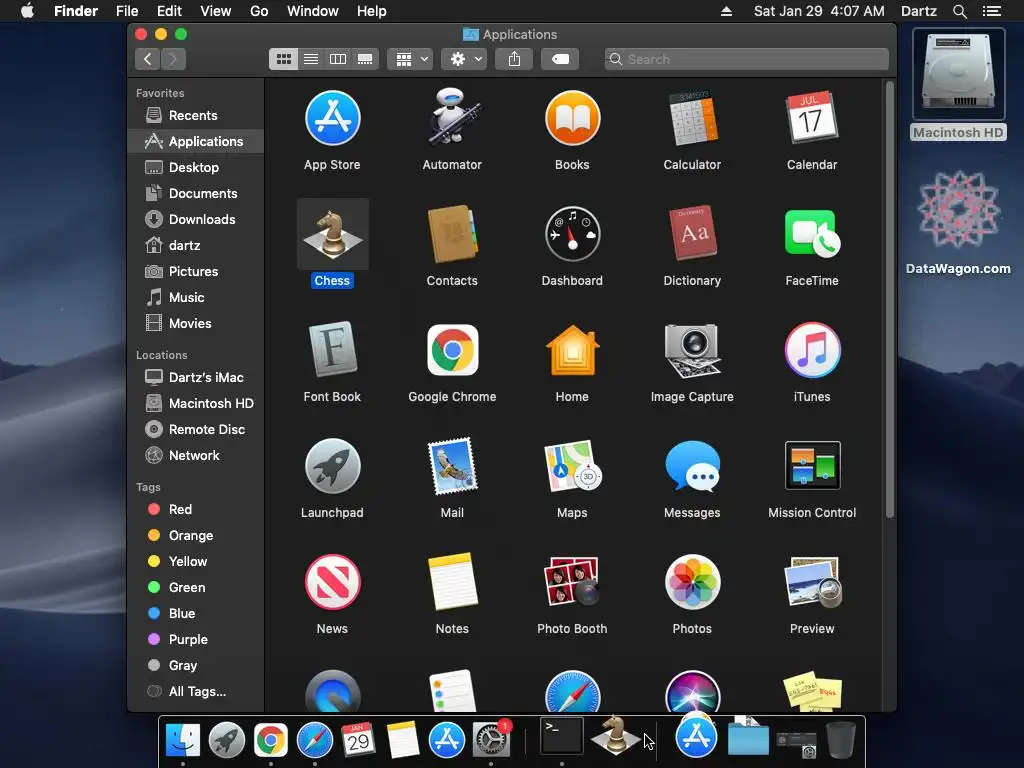The image size is (1024, 768).
Task: Show All Tags in sidebar
Action: (196, 692)
